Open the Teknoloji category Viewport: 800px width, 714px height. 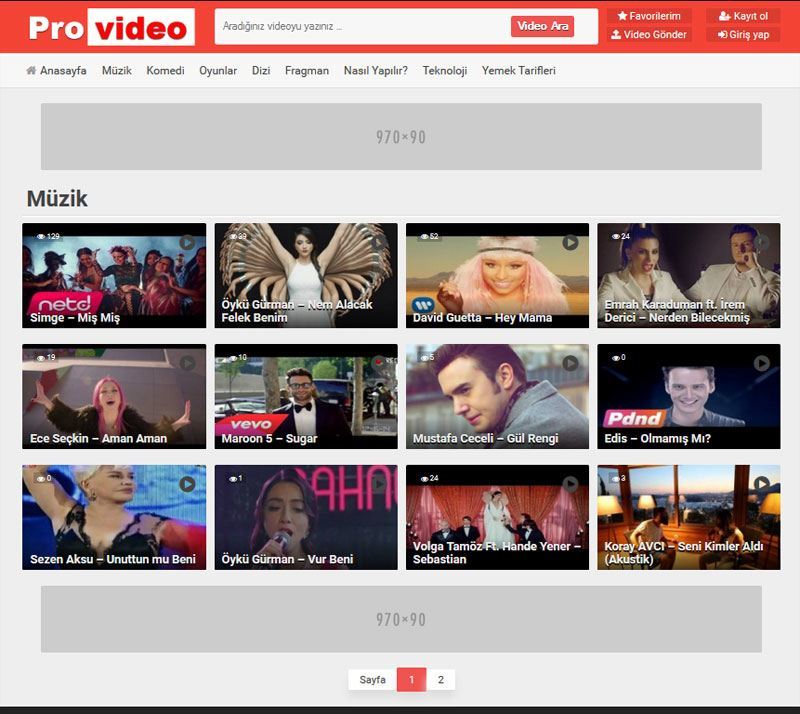pyautogui.click(x=444, y=70)
